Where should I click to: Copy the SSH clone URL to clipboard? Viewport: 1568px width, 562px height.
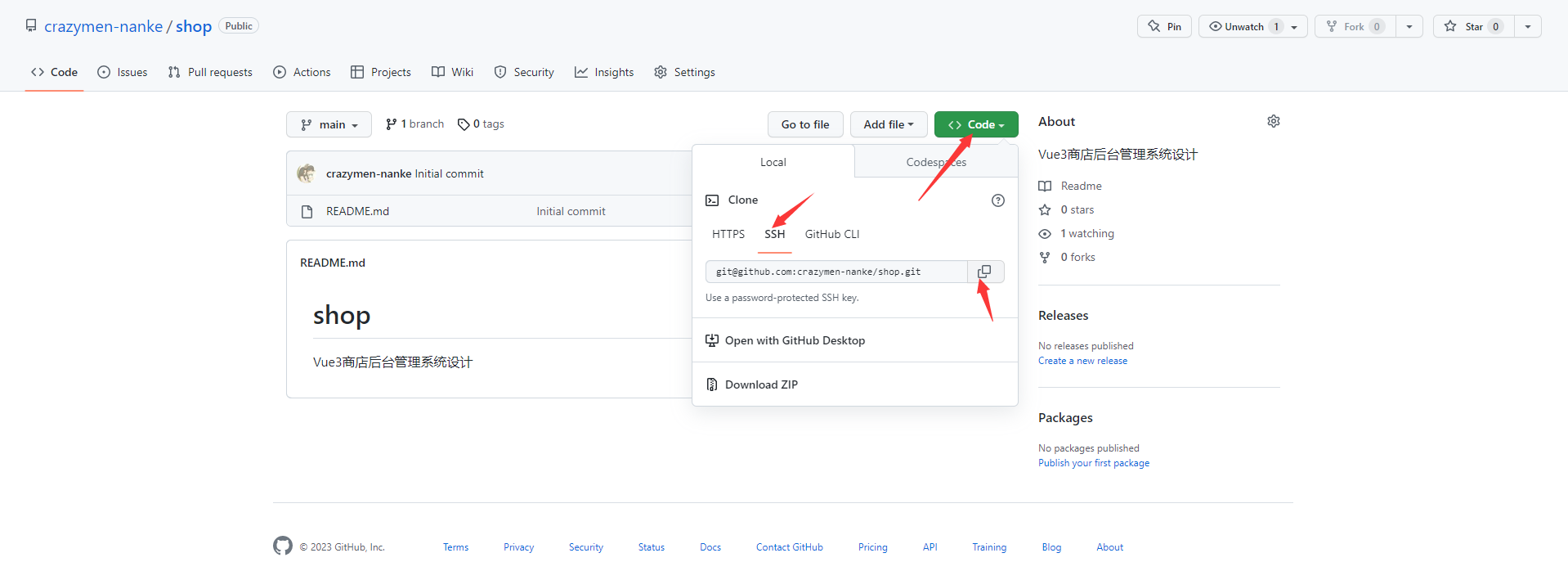tap(985, 272)
